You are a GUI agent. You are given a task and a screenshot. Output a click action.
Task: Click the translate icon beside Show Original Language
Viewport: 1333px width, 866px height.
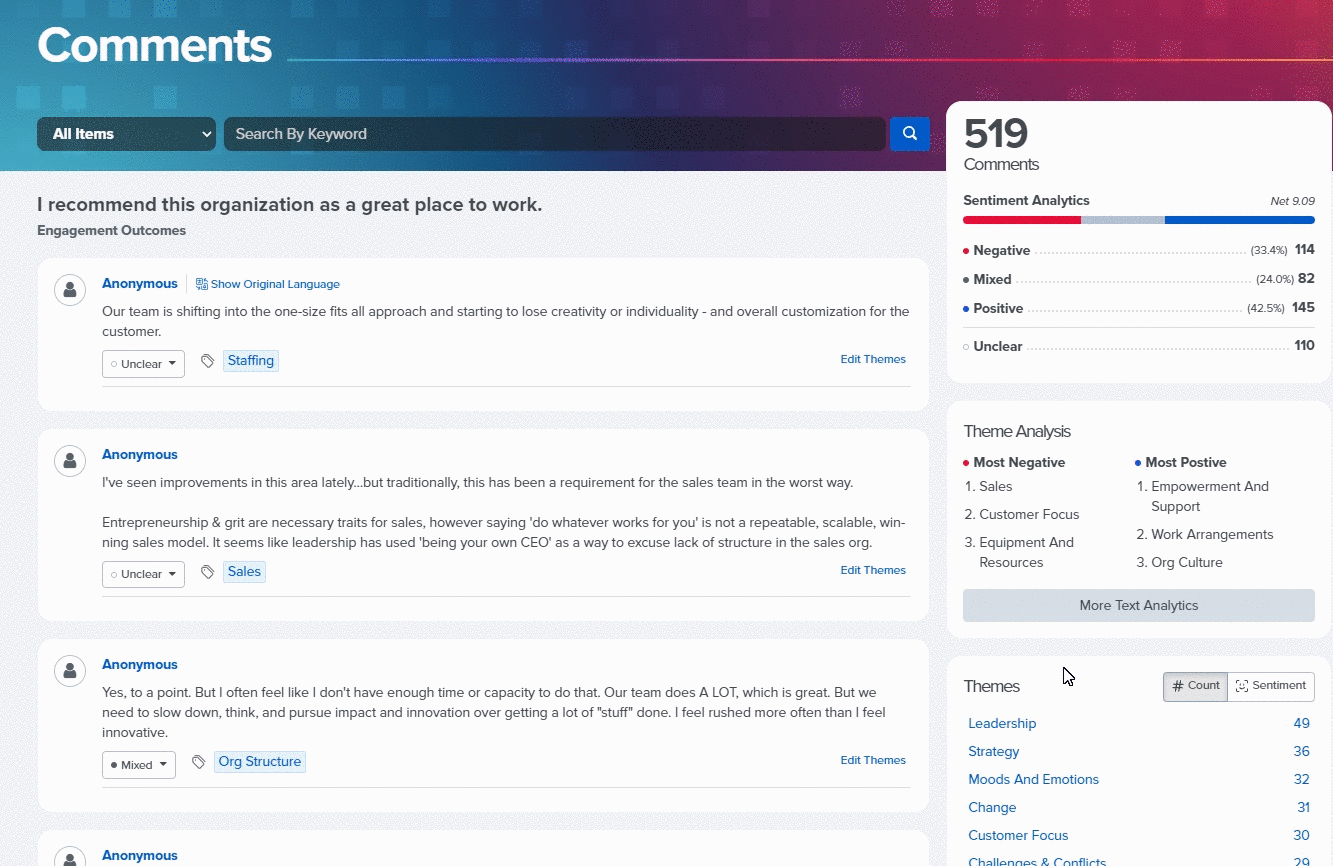pos(202,284)
